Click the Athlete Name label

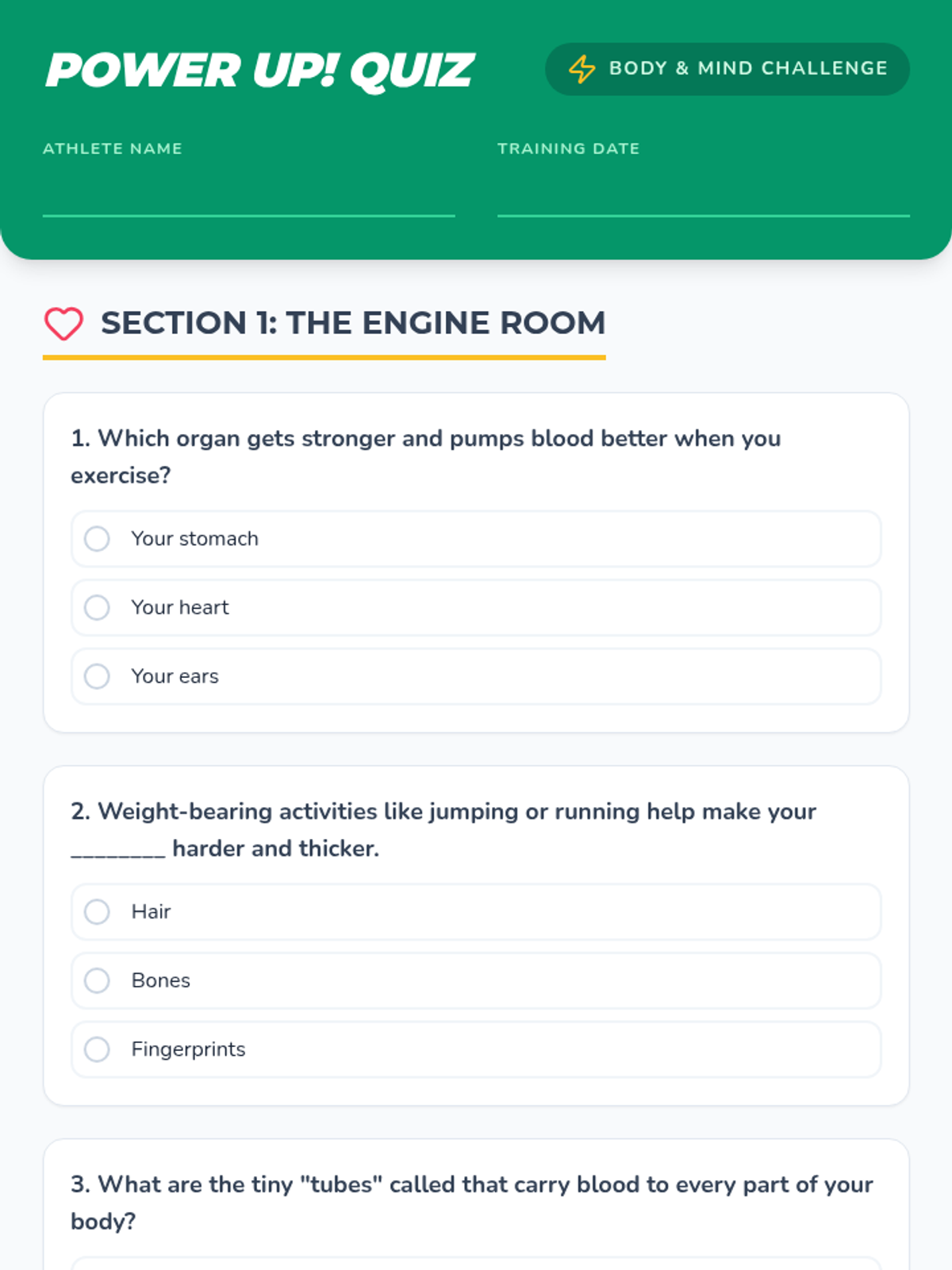113,148
